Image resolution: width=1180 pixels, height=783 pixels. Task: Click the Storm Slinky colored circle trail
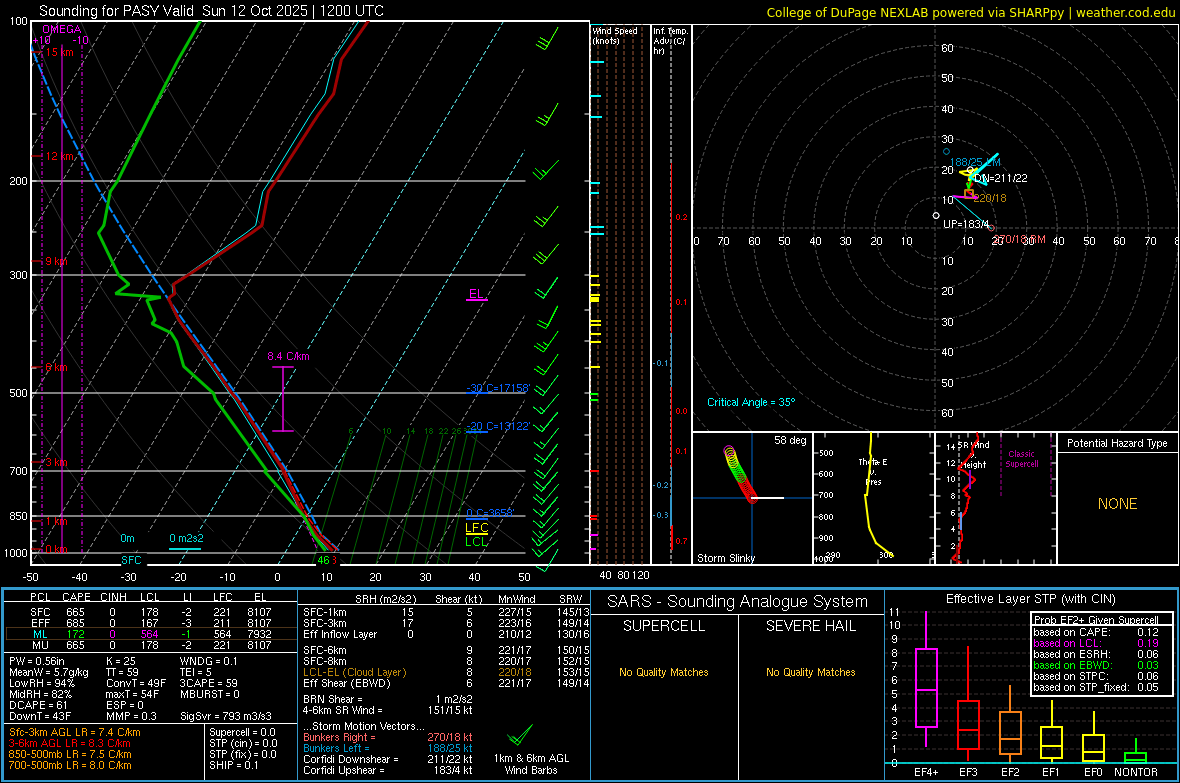(x=739, y=474)
